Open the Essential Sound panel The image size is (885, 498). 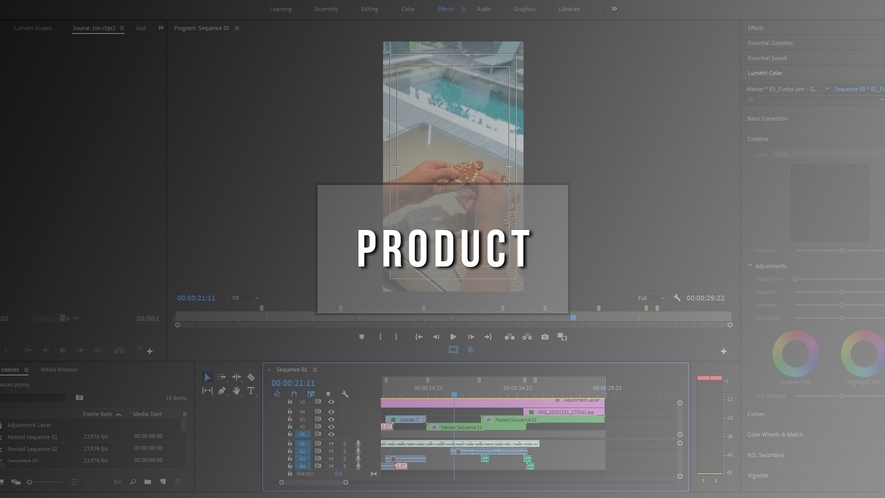point(767,58)
